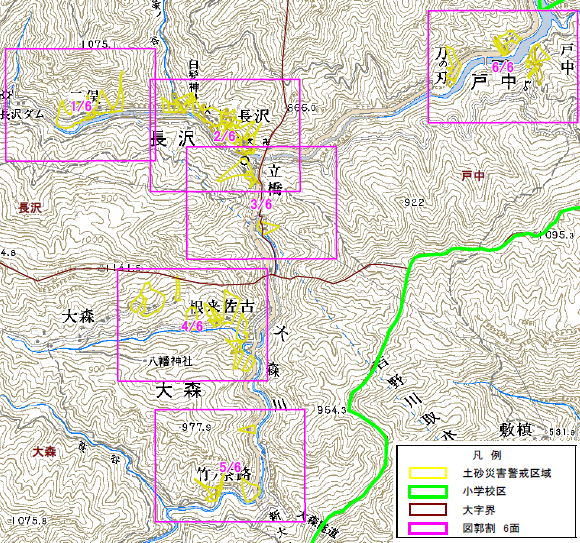Click the 八幡神社 label
Screen dimensions: 580x543
tap(170, 361)
